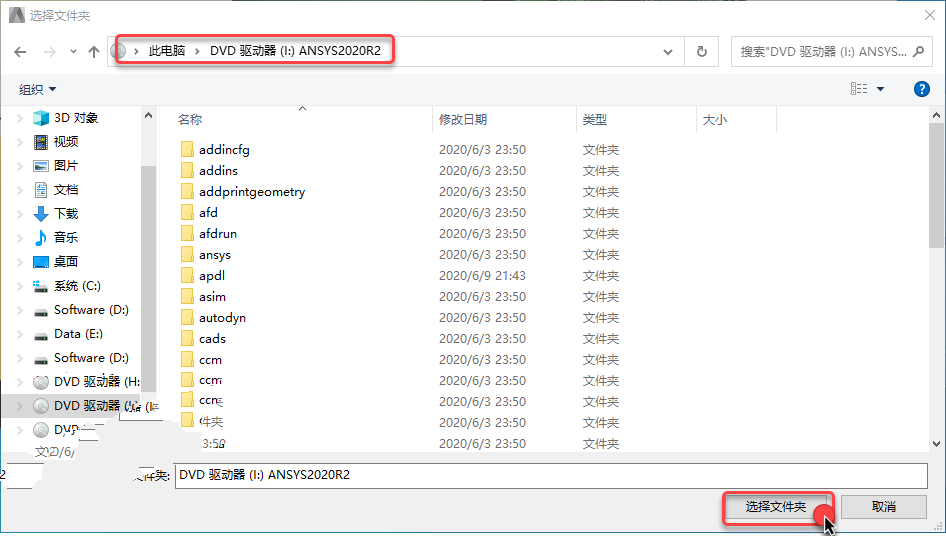
Task: Click DVD 驱动器 (I:) ANSYS2020R2 breadcrumb
Action: point(295,51)
